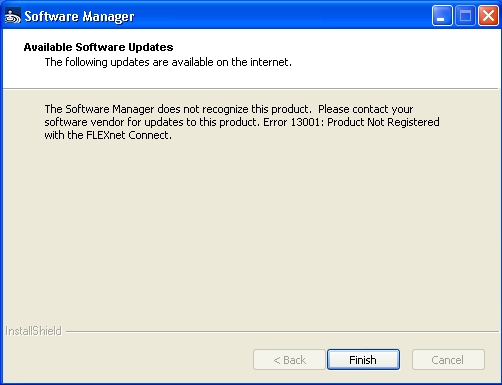Click the Software Manager title text
The image size is (502, 385).
click(x=79, y=17)
